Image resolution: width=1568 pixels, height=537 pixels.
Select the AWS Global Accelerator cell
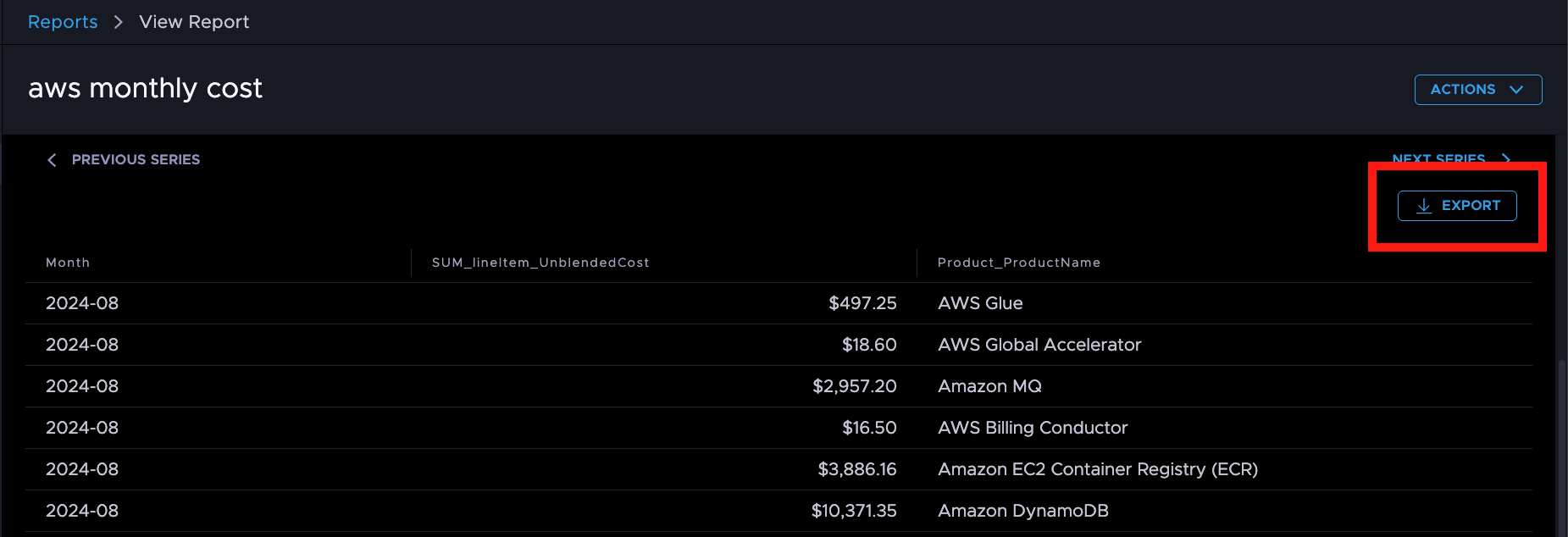pyautogui.click(x=1039, y=345)
